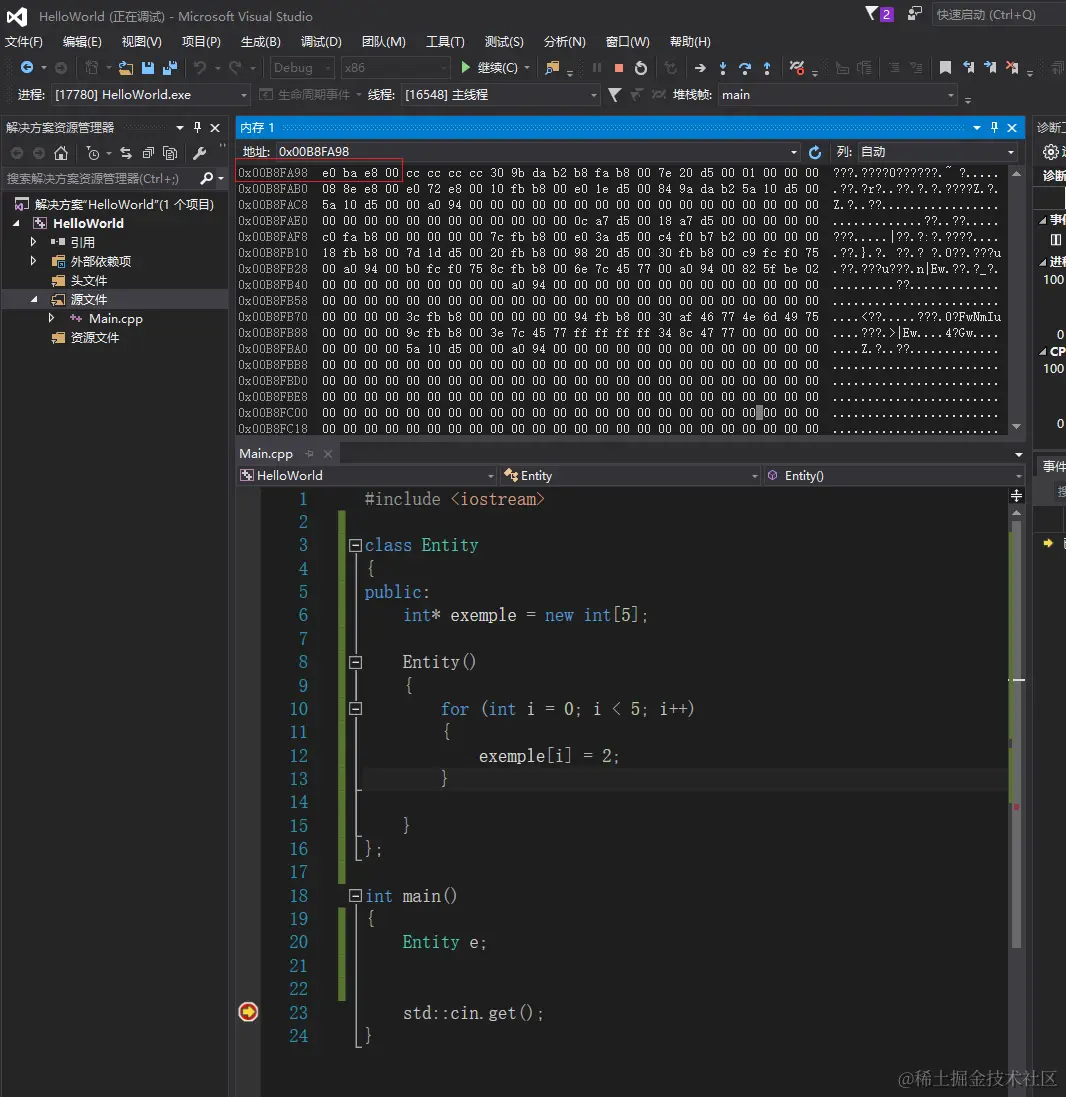Image resolution: width=1066 pixels, height=1097 pixels.
Task: Select the 源文件 folder in Solution Explorer
Action: [88, 299]
